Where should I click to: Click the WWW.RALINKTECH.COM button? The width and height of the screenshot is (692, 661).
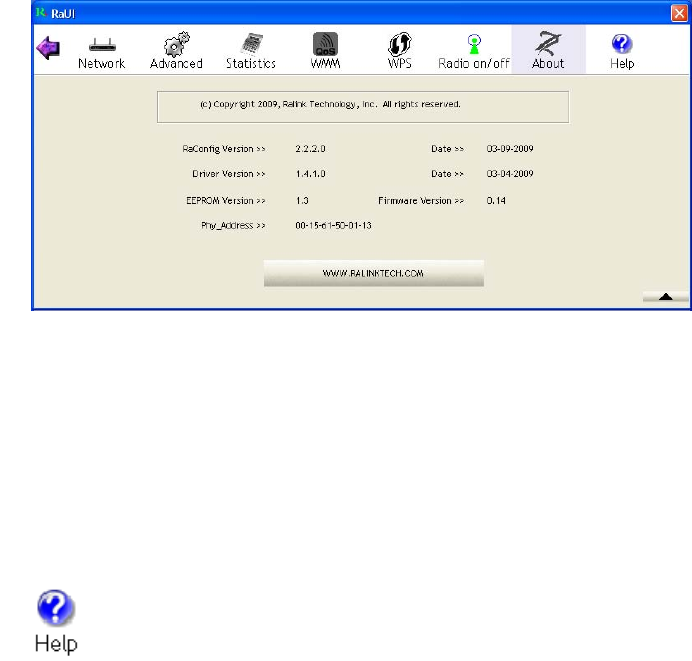pyautogui.click(x=374, y=273)
